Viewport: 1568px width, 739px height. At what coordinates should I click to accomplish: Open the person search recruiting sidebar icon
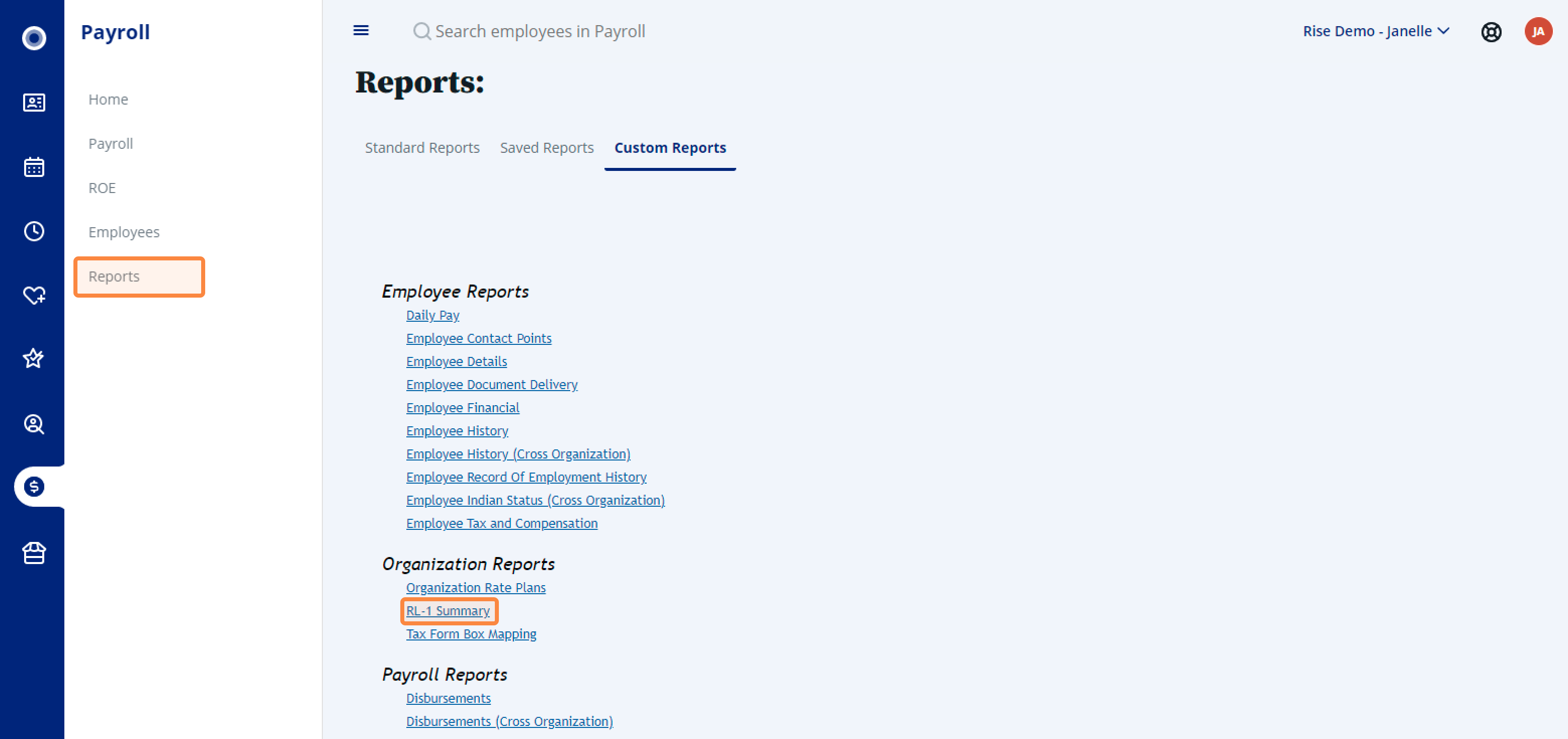click(34, 424)
